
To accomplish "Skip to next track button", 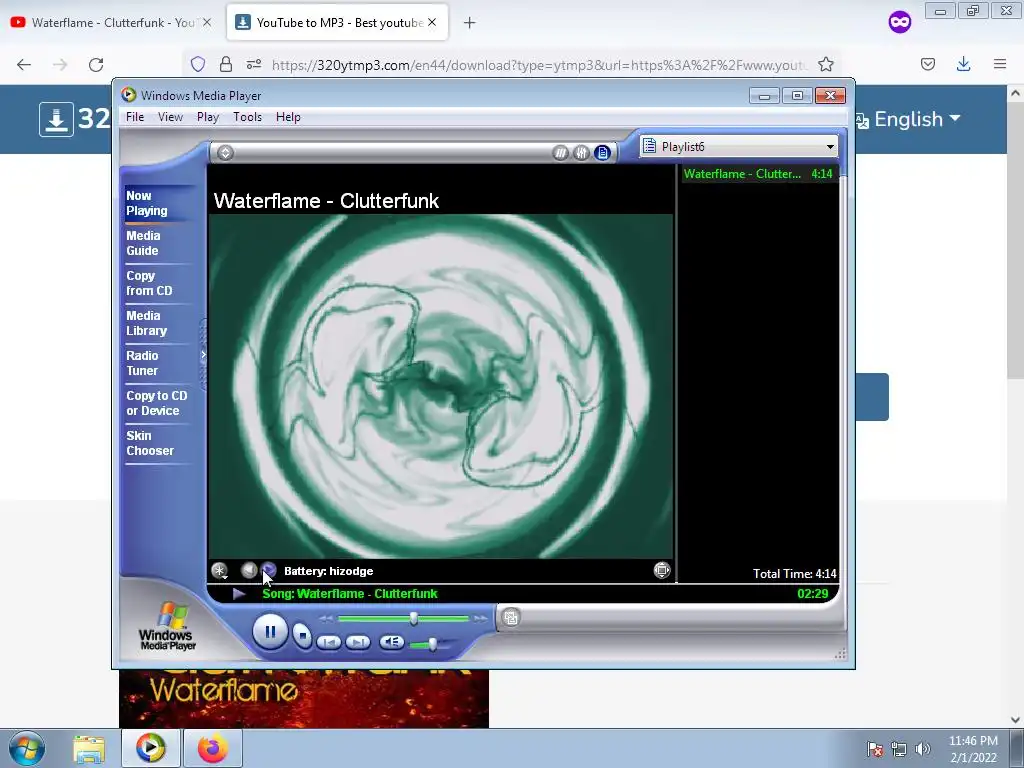I will click(x=357, y=643).
